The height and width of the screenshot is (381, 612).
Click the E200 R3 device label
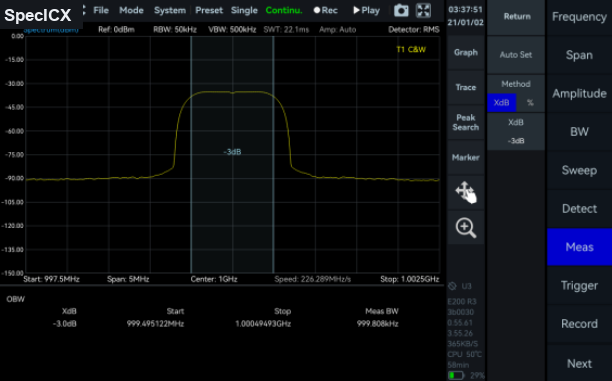click(462, 302)
